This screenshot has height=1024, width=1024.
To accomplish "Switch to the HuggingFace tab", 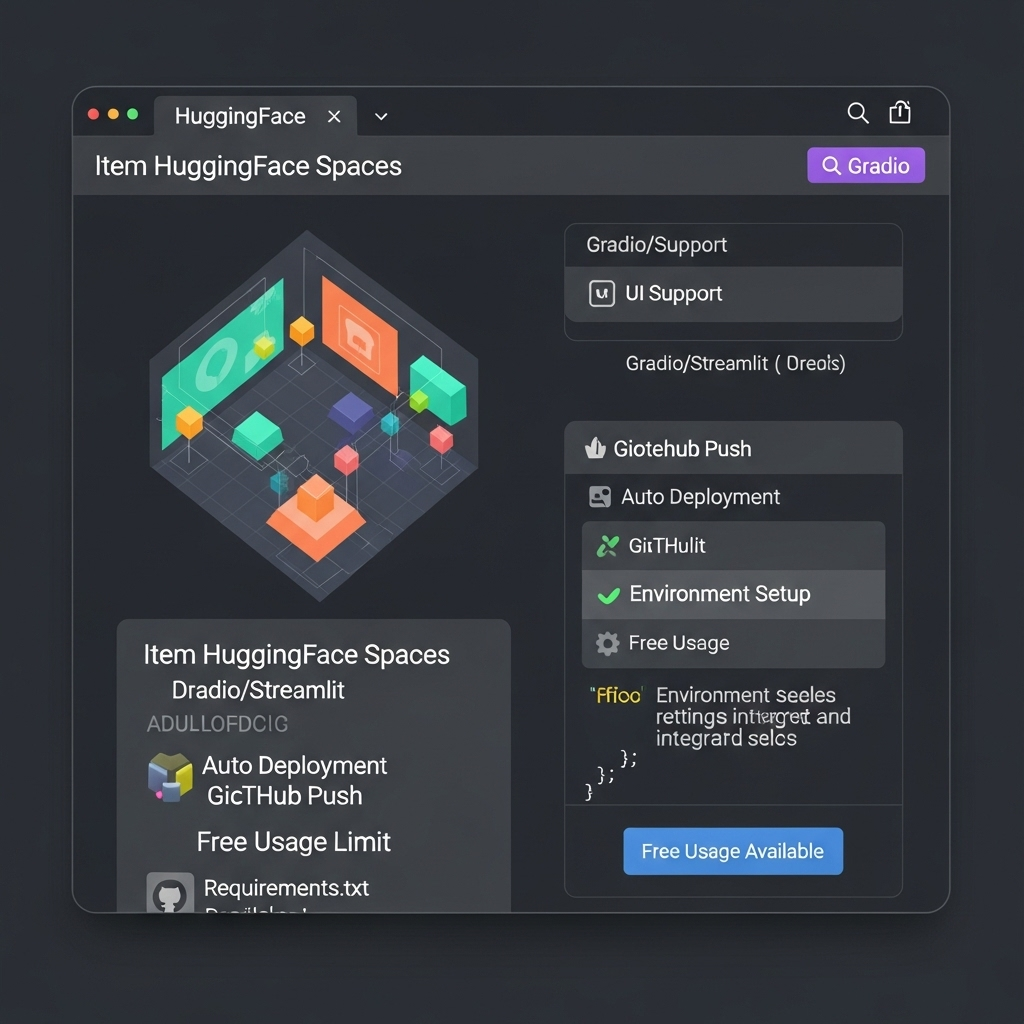I will point(240,116).
